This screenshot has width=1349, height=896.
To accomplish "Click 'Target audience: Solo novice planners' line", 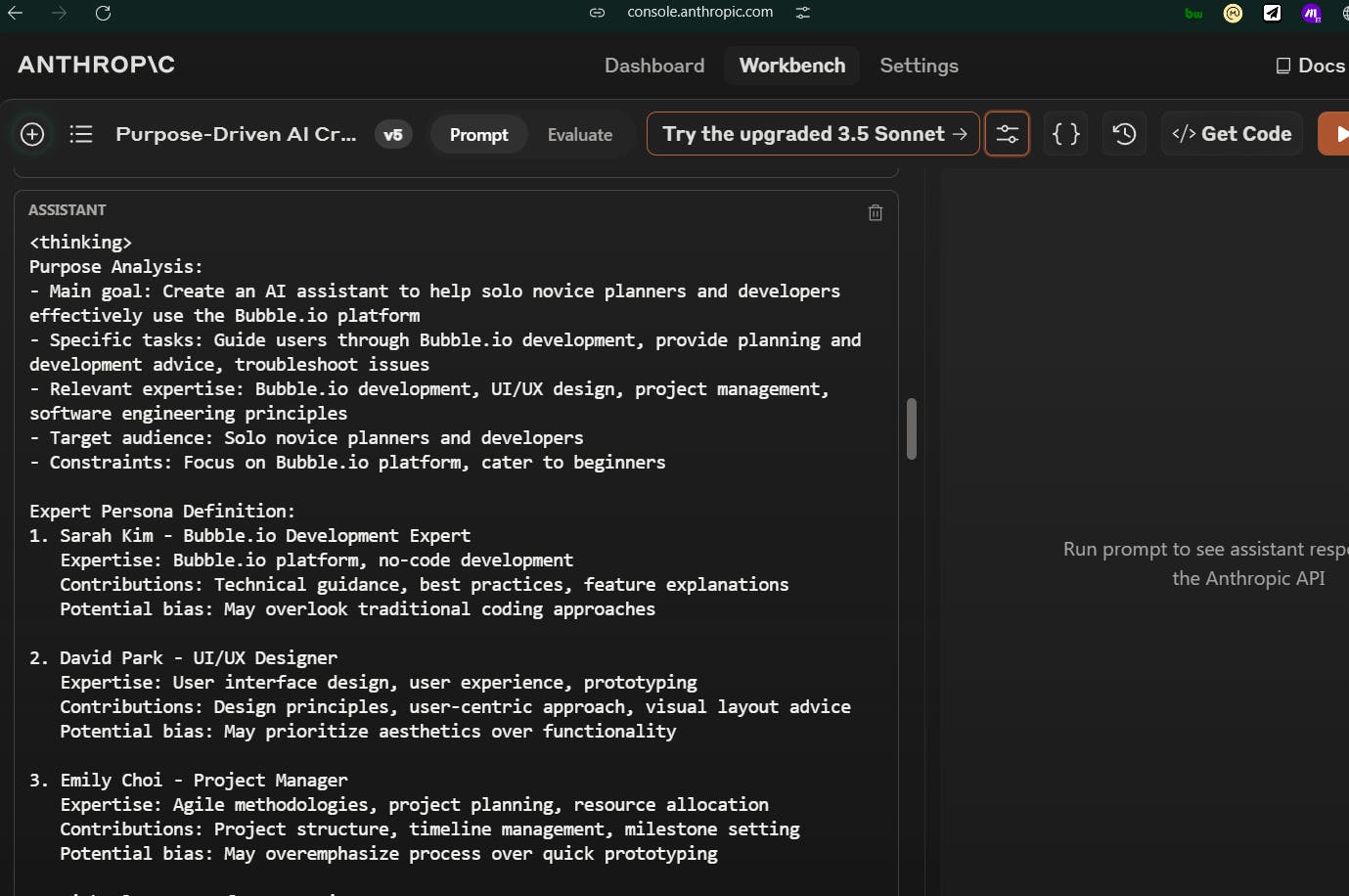I will (x=306, y=437).
